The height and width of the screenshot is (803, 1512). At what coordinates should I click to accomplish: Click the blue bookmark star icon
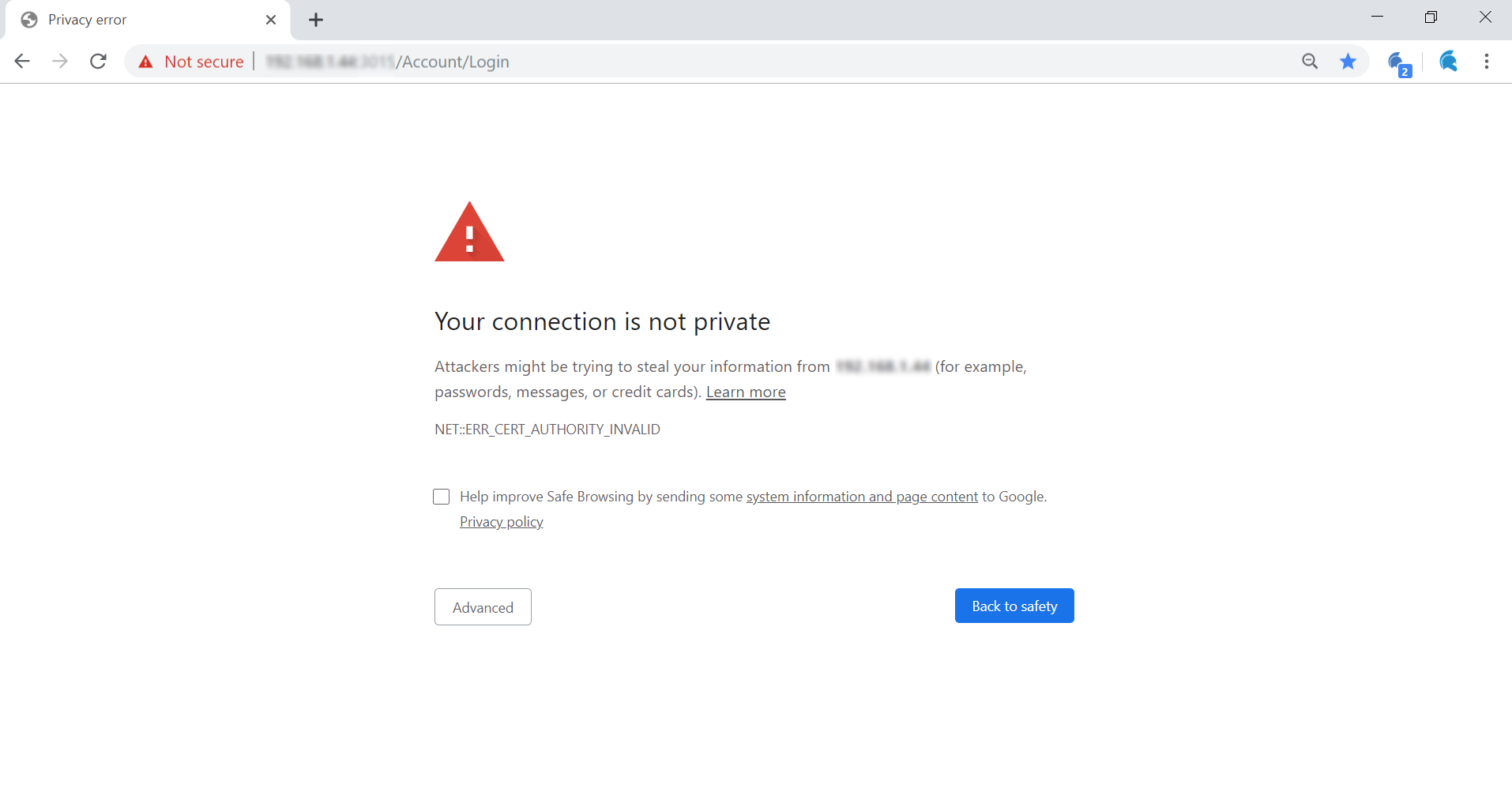click(x=1348, y=62)
